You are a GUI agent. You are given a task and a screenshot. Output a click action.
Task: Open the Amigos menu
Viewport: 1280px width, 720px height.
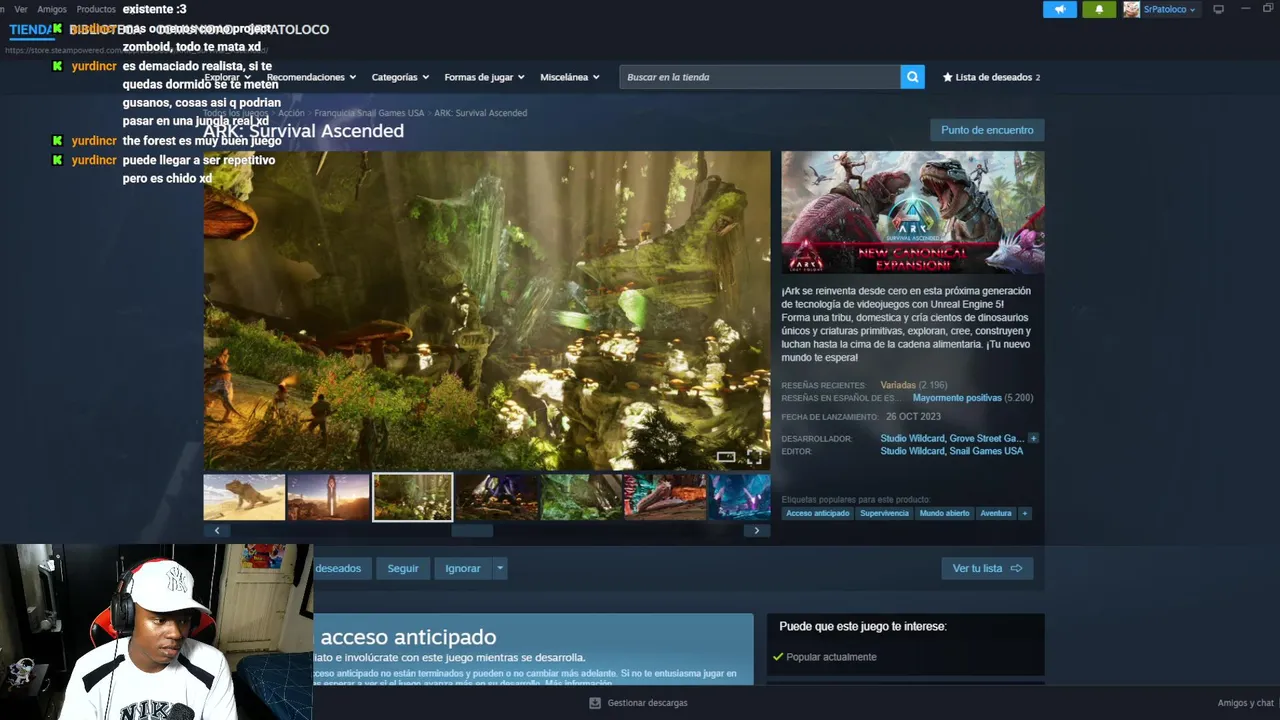52,9
